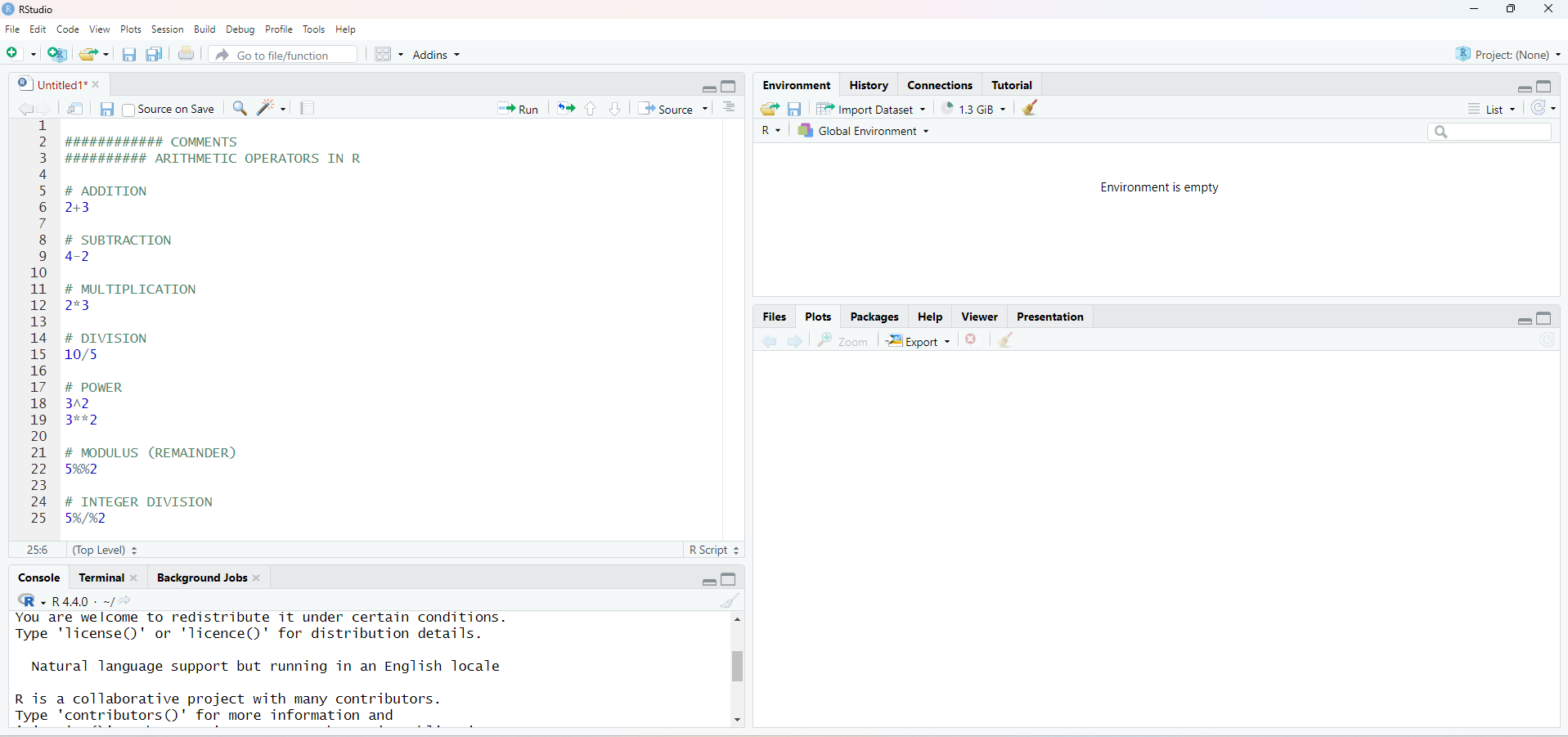Switch to the Packages tab
The width and height of the screenshot is (1568, 737).
coord(874,317)
